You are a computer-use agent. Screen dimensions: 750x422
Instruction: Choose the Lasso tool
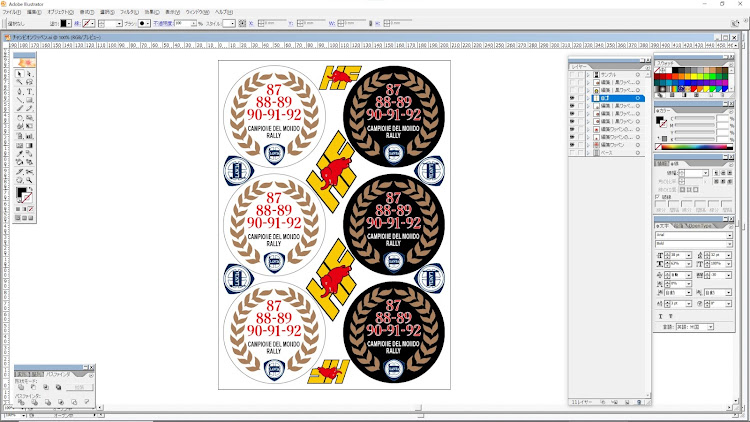click(29, 82)
